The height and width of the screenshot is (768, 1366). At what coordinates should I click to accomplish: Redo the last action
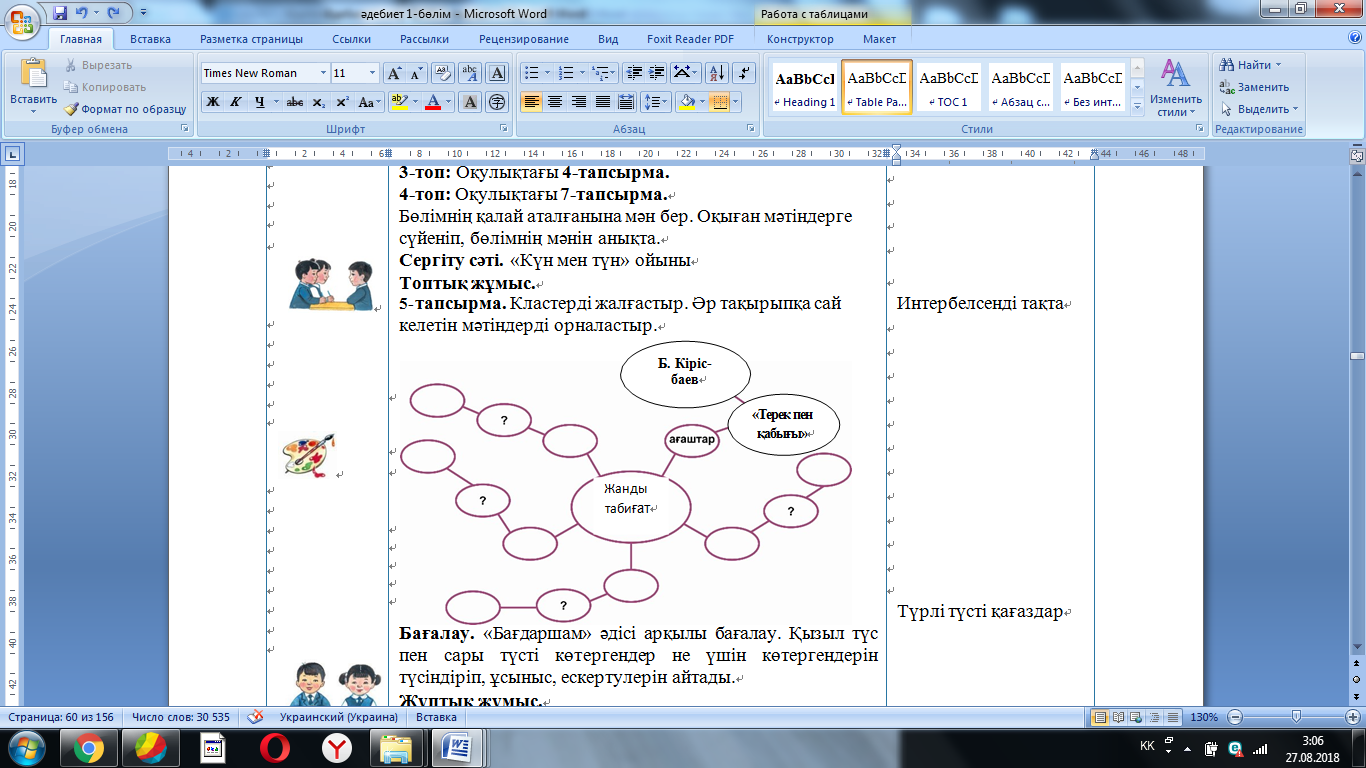[x=114, y=13]
